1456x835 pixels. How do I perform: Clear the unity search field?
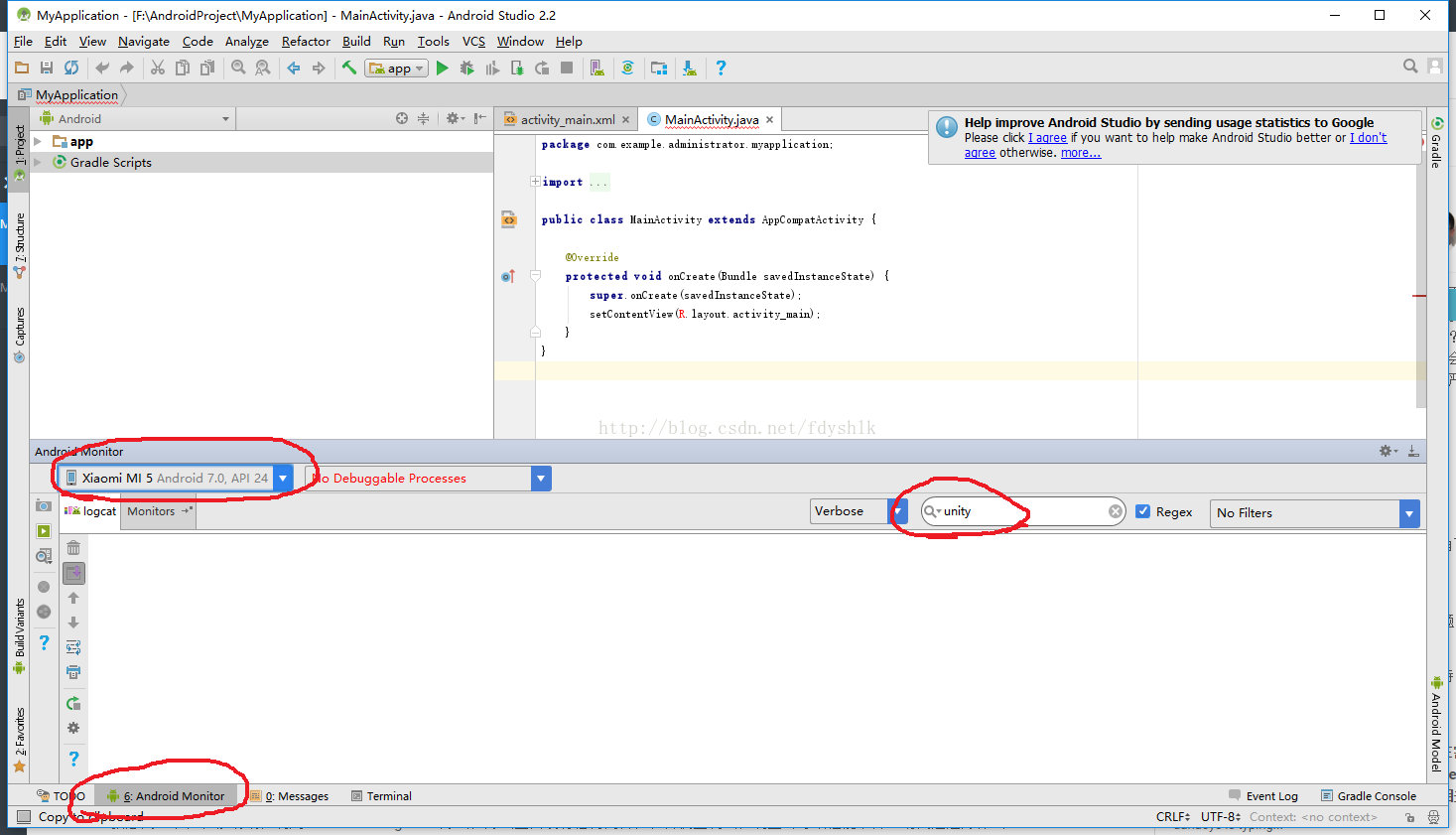[x=1116, y=511]
